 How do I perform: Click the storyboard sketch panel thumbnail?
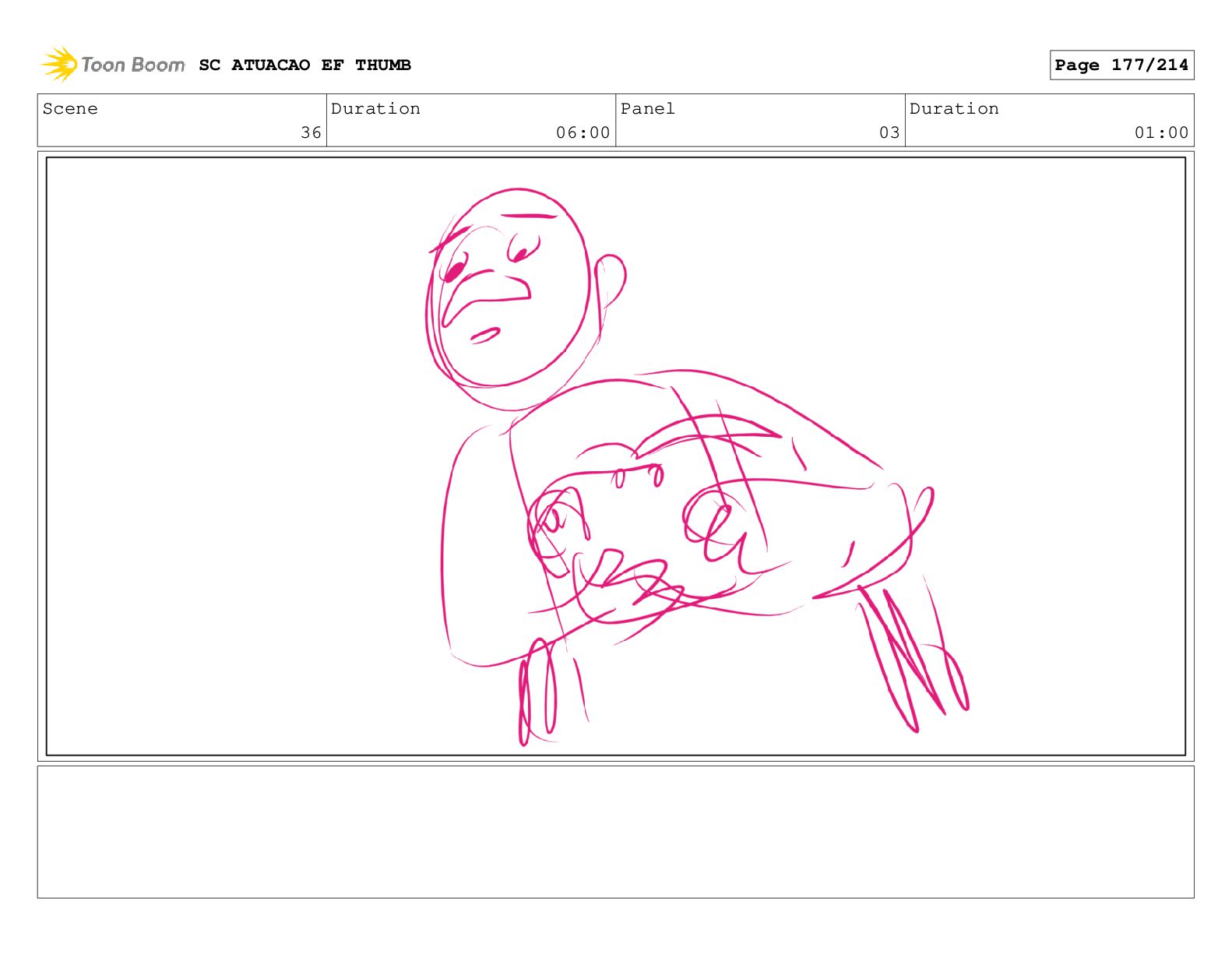615,456
